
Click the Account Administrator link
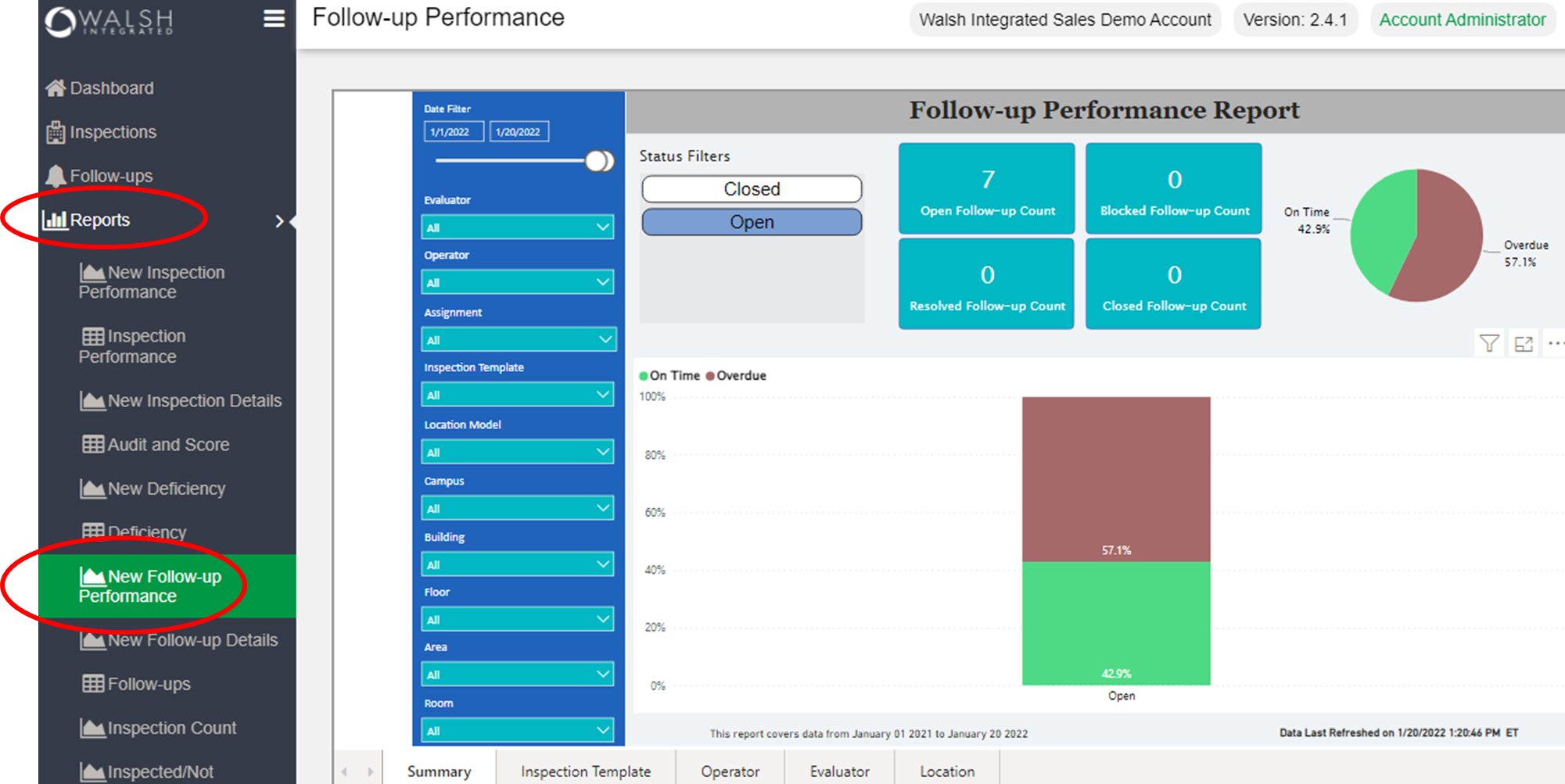(x=1462, y=20)
